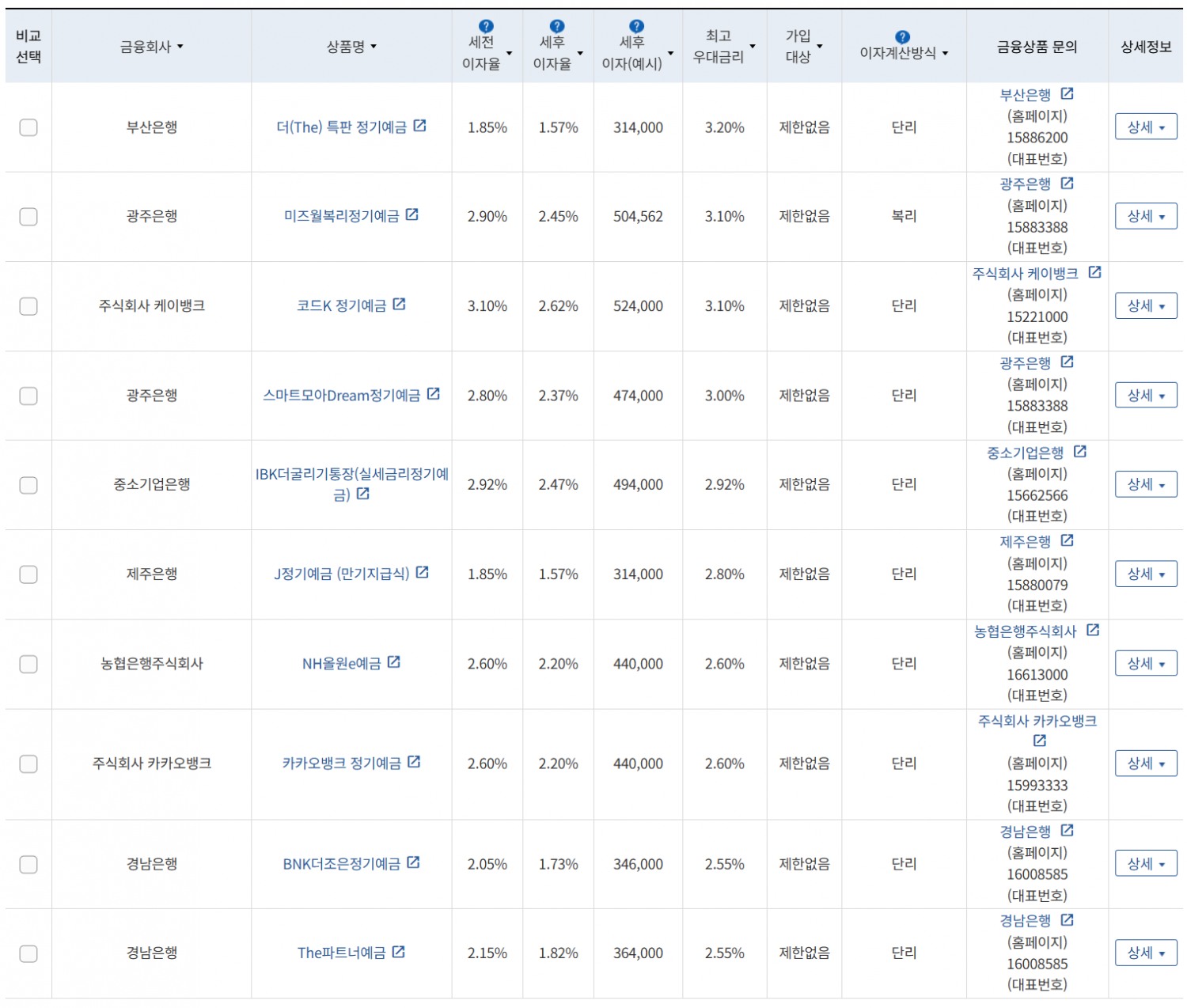
Task: Expand 상세 button in 케이뱅크 row
Action: tap(1146, 305)
